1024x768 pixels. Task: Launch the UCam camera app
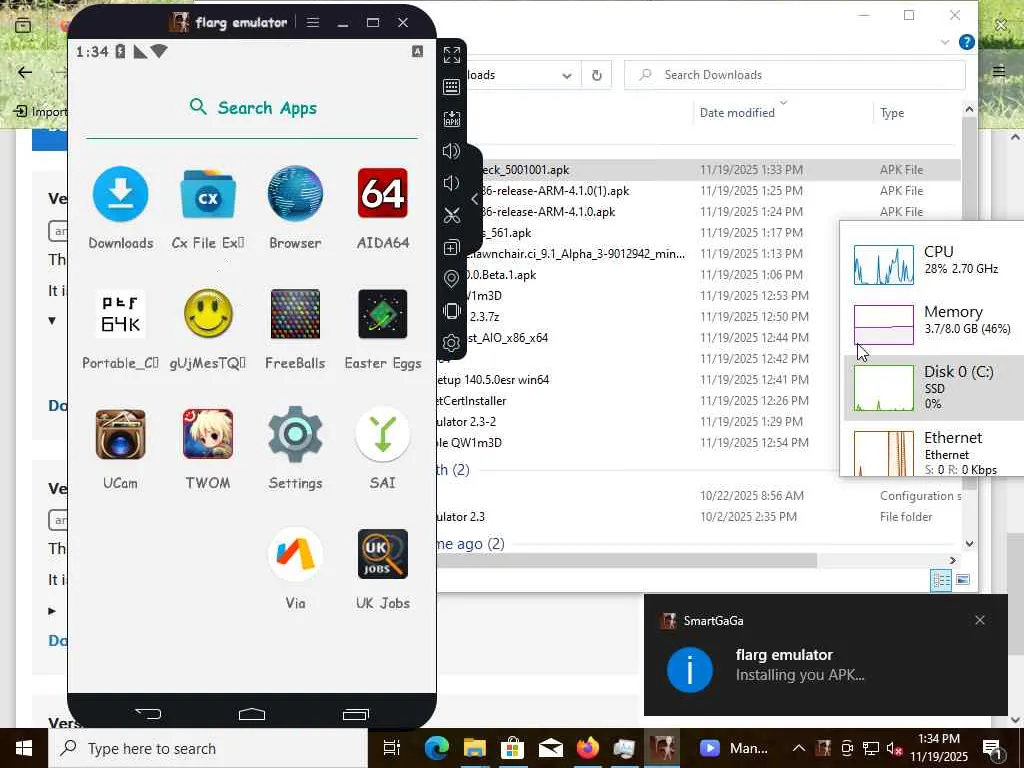[x=120, y=435]
